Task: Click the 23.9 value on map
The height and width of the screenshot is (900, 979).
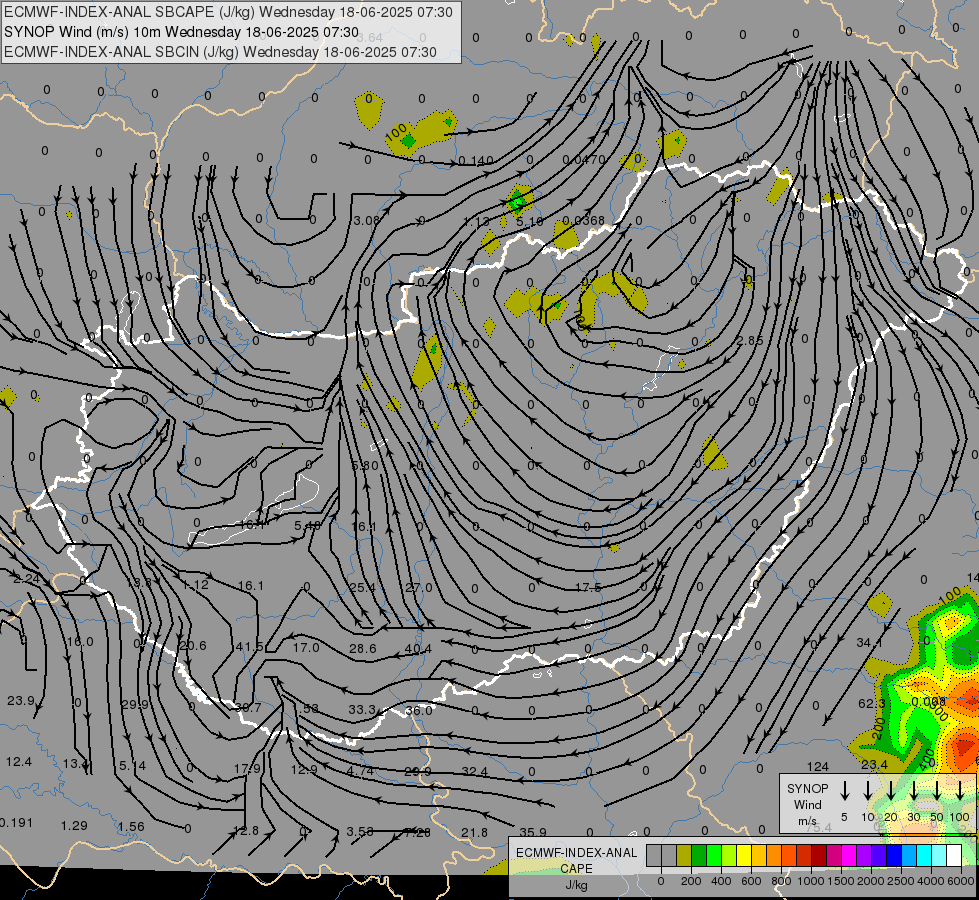Action: tap(21, 700)
